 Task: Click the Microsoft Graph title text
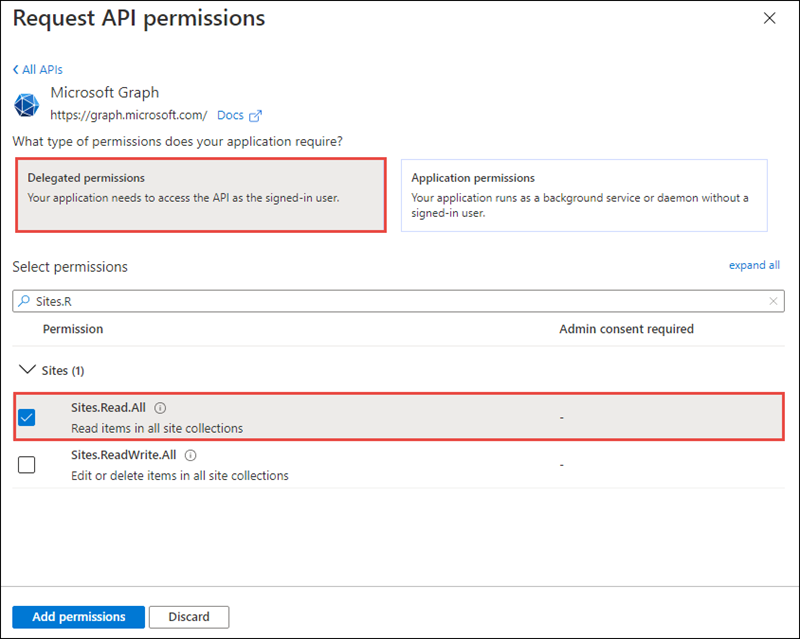105,92
